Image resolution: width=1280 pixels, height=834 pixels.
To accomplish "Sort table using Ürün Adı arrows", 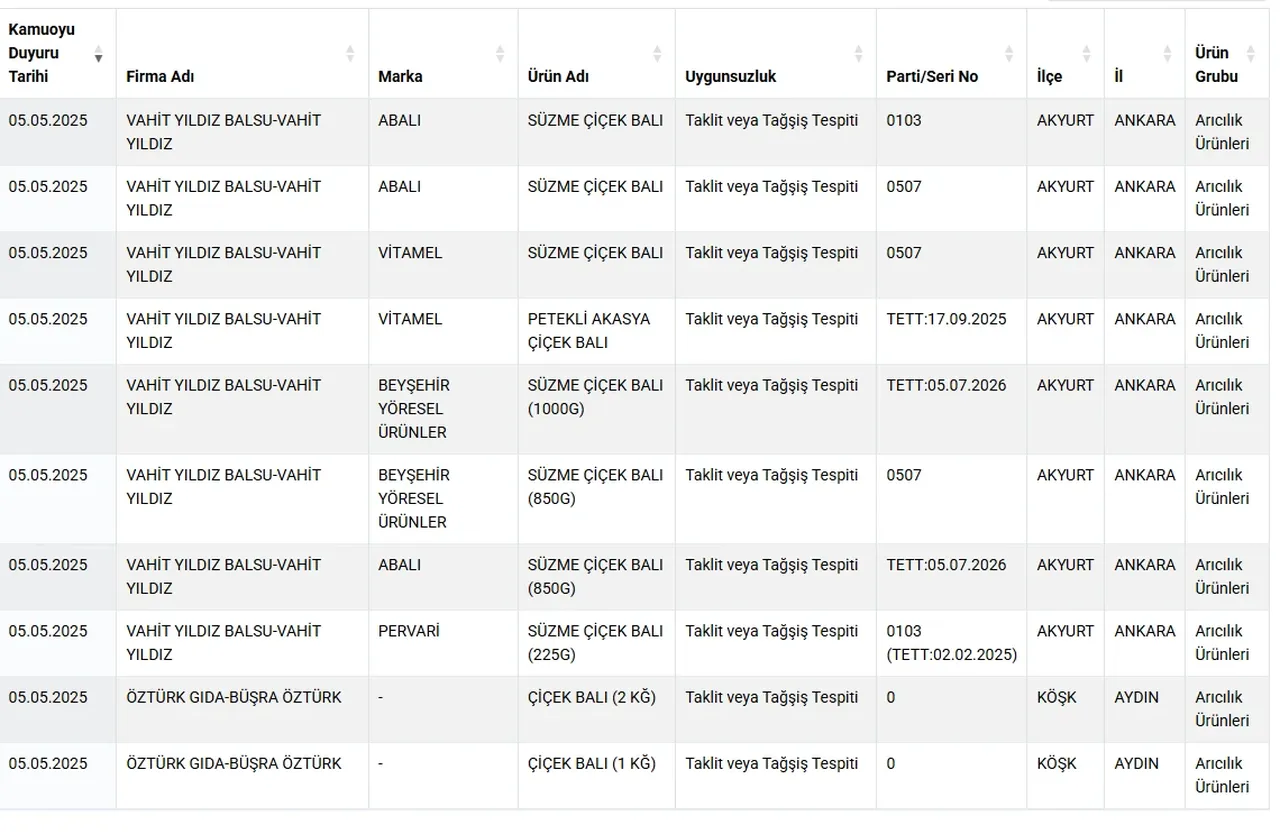I will [657, 54].
